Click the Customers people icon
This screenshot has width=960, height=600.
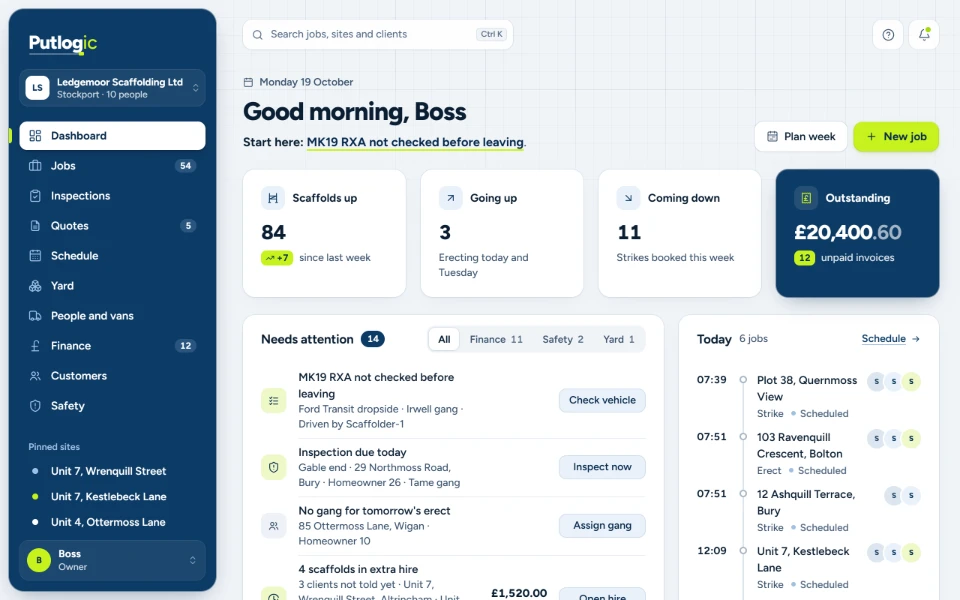point(36,376)
